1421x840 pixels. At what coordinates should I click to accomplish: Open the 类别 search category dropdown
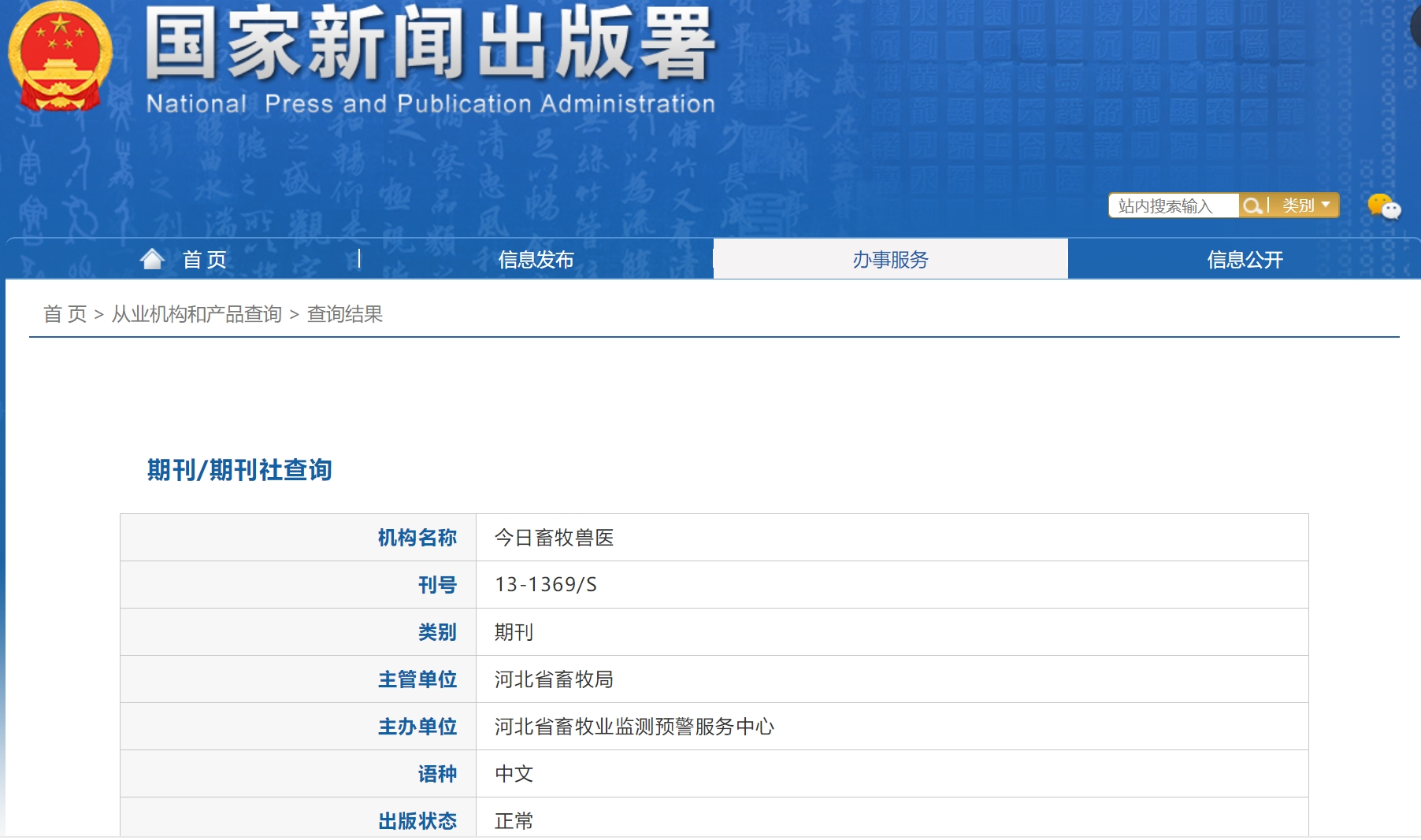1305,205
